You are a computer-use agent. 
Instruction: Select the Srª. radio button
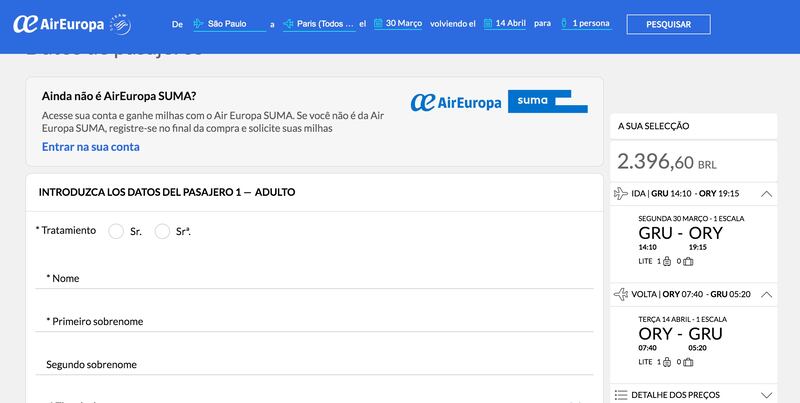163,231
